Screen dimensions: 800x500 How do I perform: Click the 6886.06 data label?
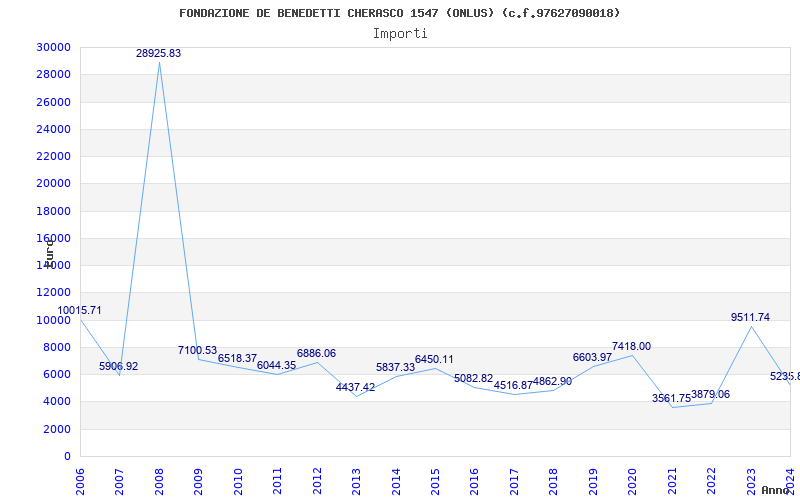click(316, 354)
